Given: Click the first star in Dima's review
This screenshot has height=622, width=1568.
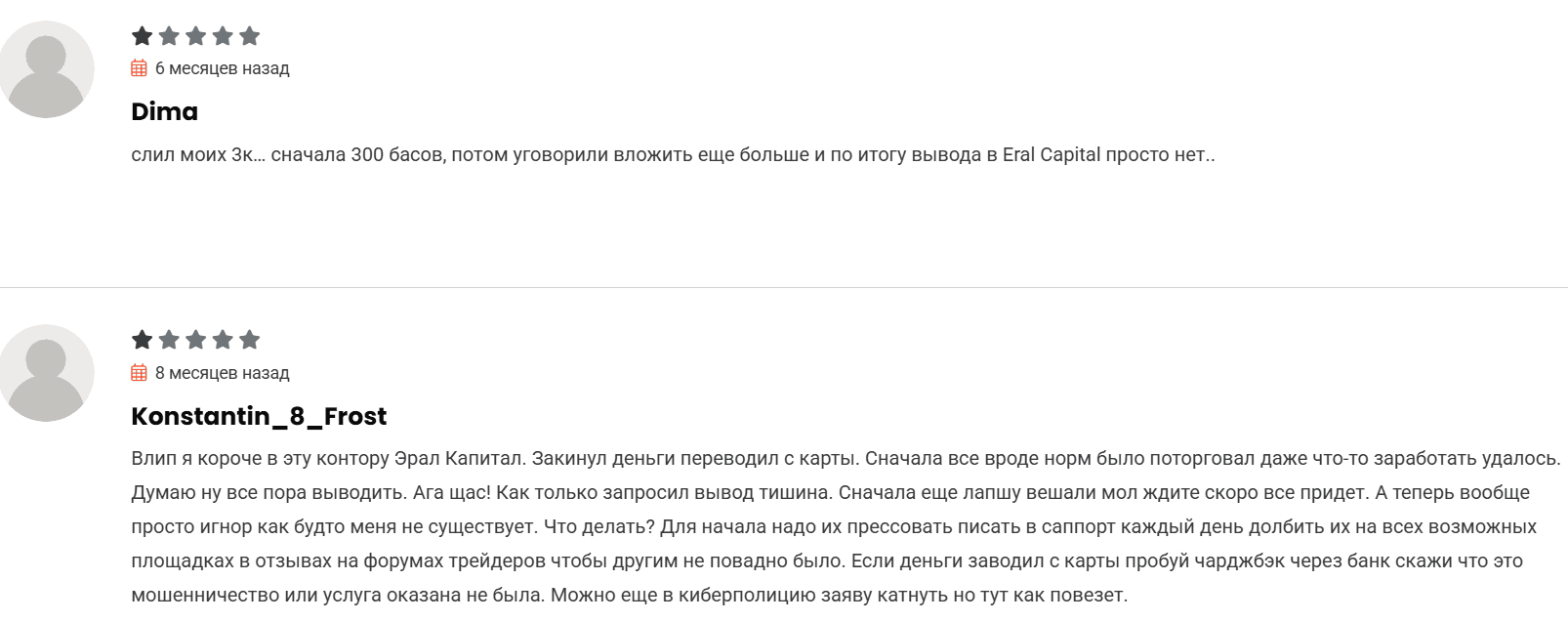Looking at the screenshot, I should coord(142,36).
